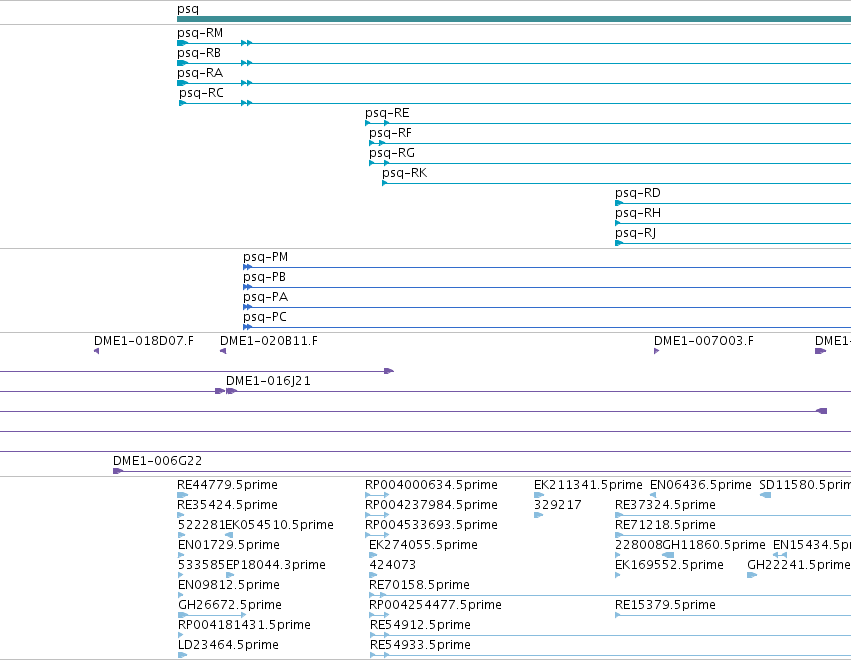
Task: Select EST LD23464.5prime
Action: point(228,645)
